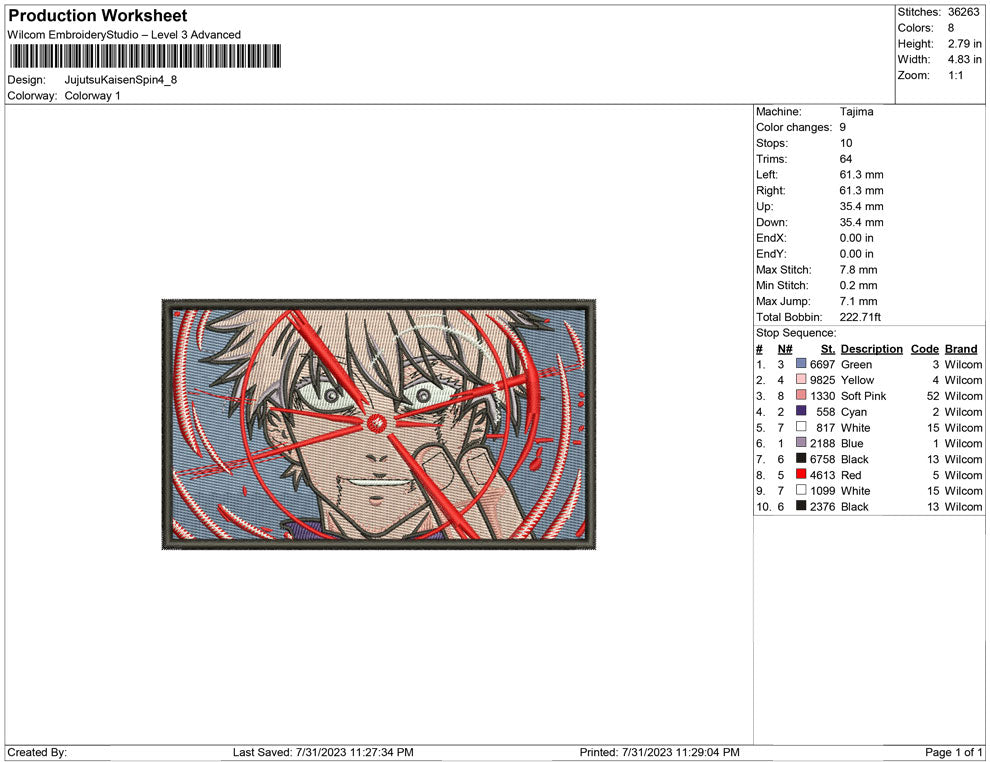
Task: Select the "Soft Pink" description text
Action: [863, 395]
